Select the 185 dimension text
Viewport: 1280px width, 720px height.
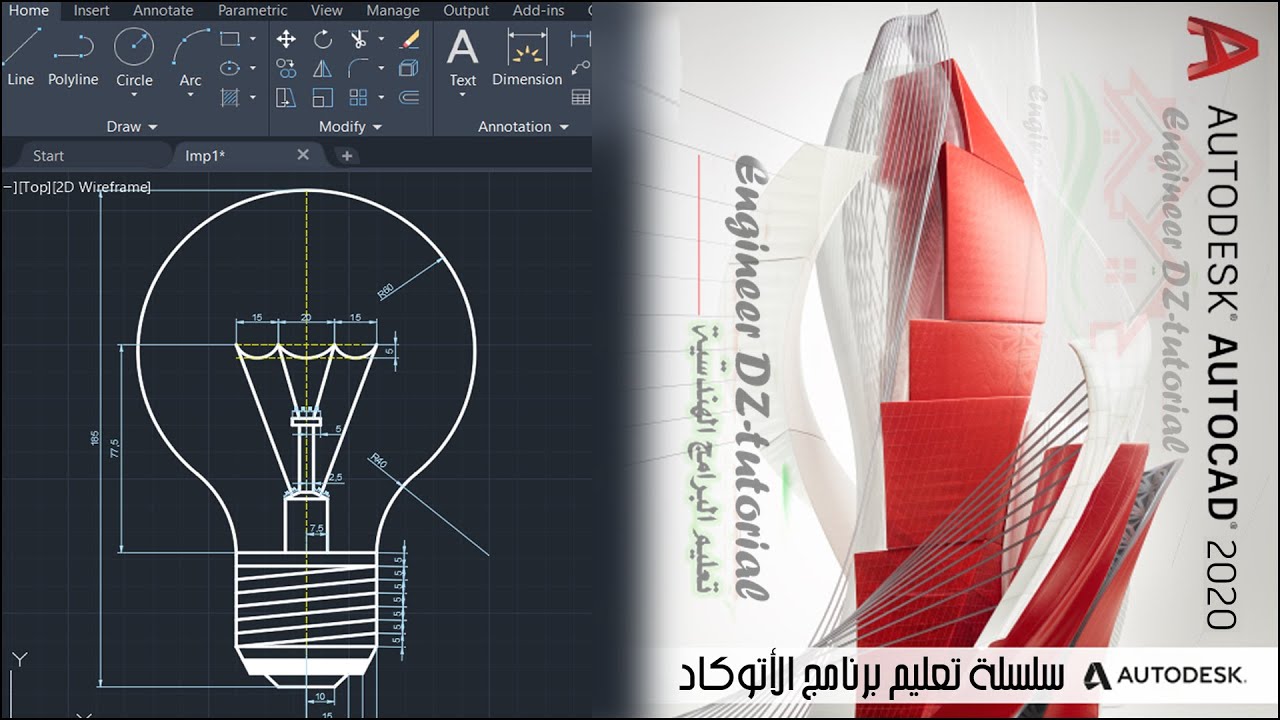95,438
